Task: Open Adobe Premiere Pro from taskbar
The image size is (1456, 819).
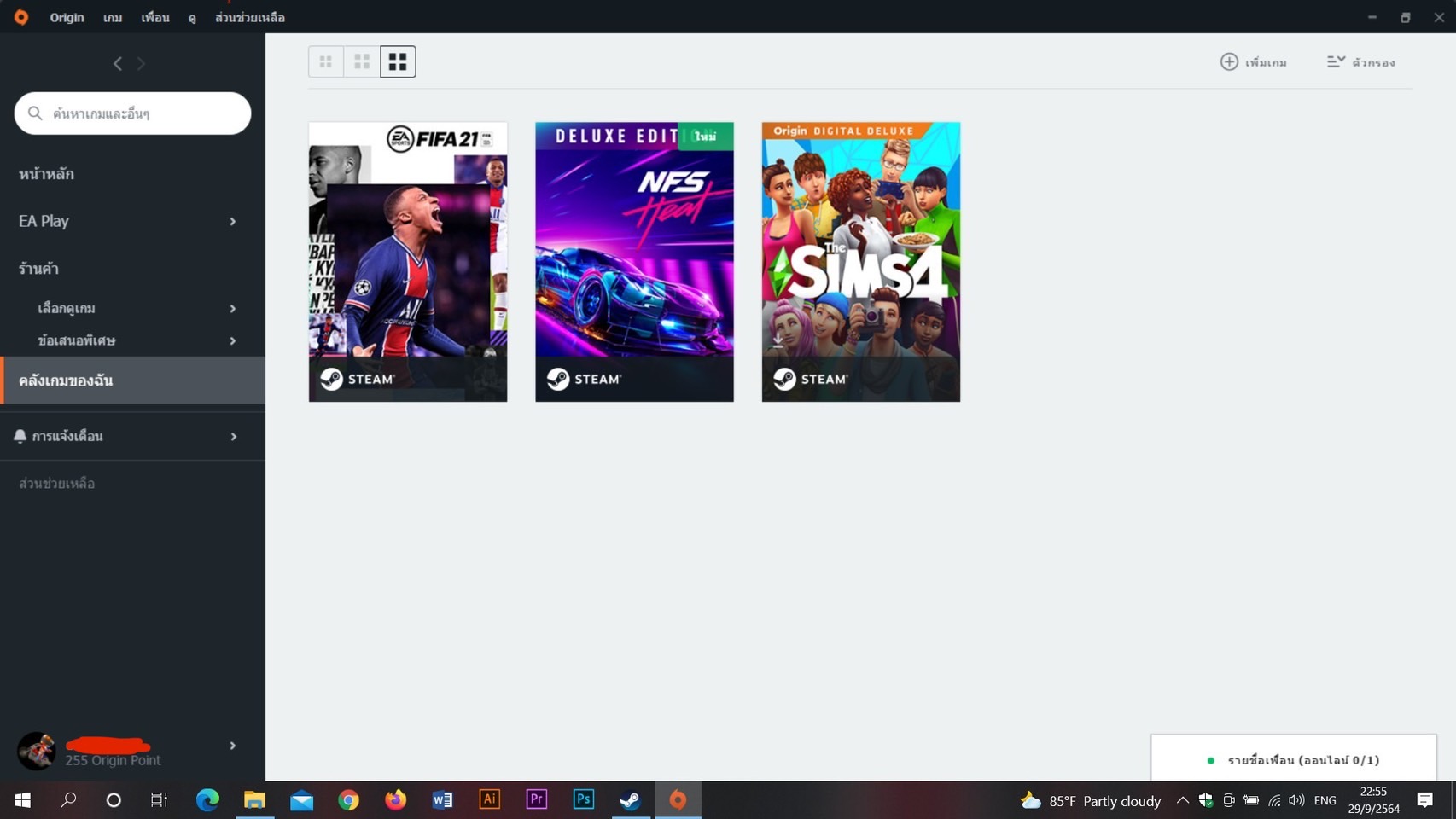Action: (x=536, y=800)
